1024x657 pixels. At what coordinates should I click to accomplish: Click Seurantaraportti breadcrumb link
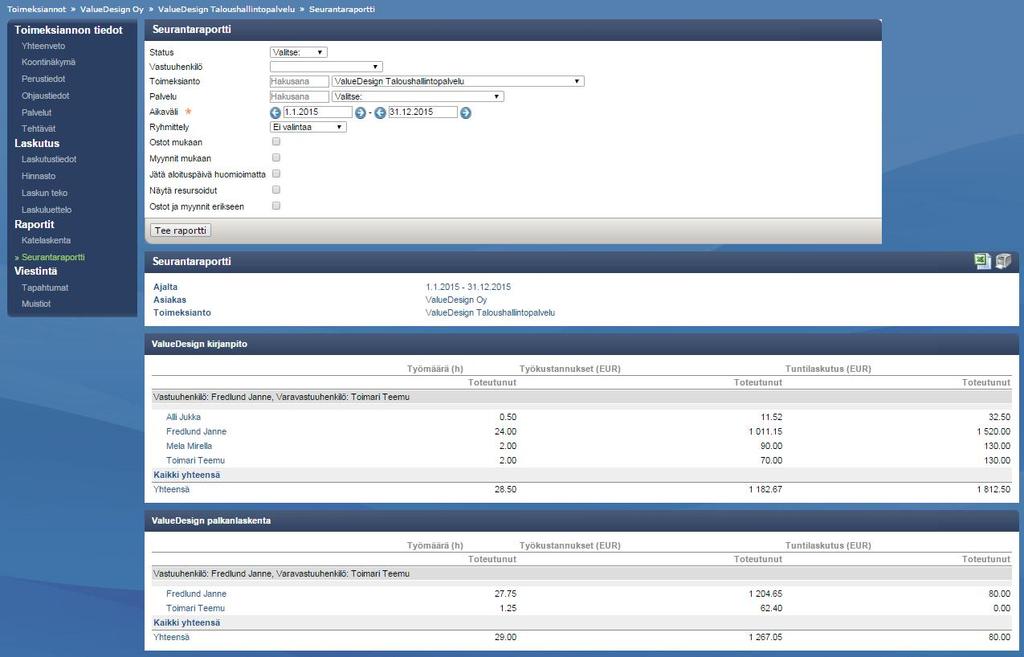click(x=342, y=9)
